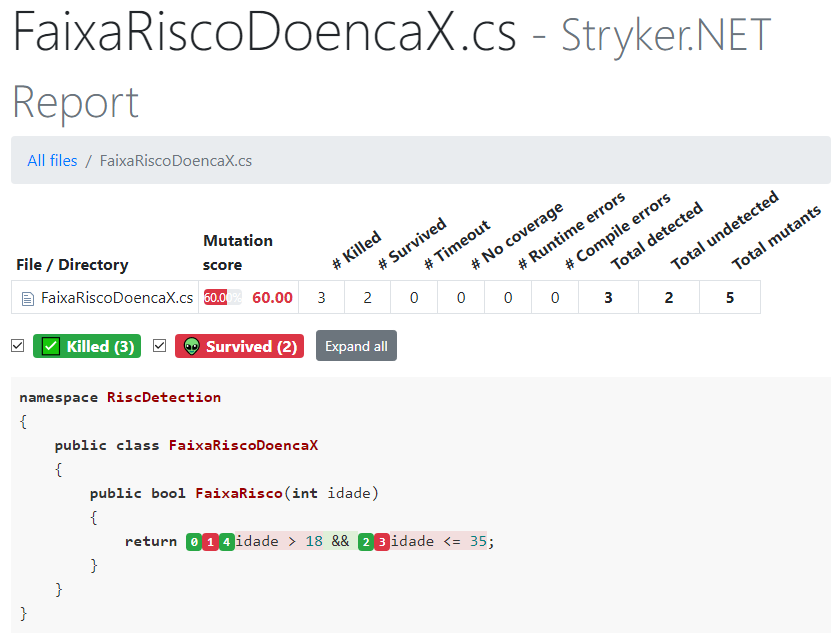Click the # Runtime errors column header
The image size is (838, 633).
point(571,230)
